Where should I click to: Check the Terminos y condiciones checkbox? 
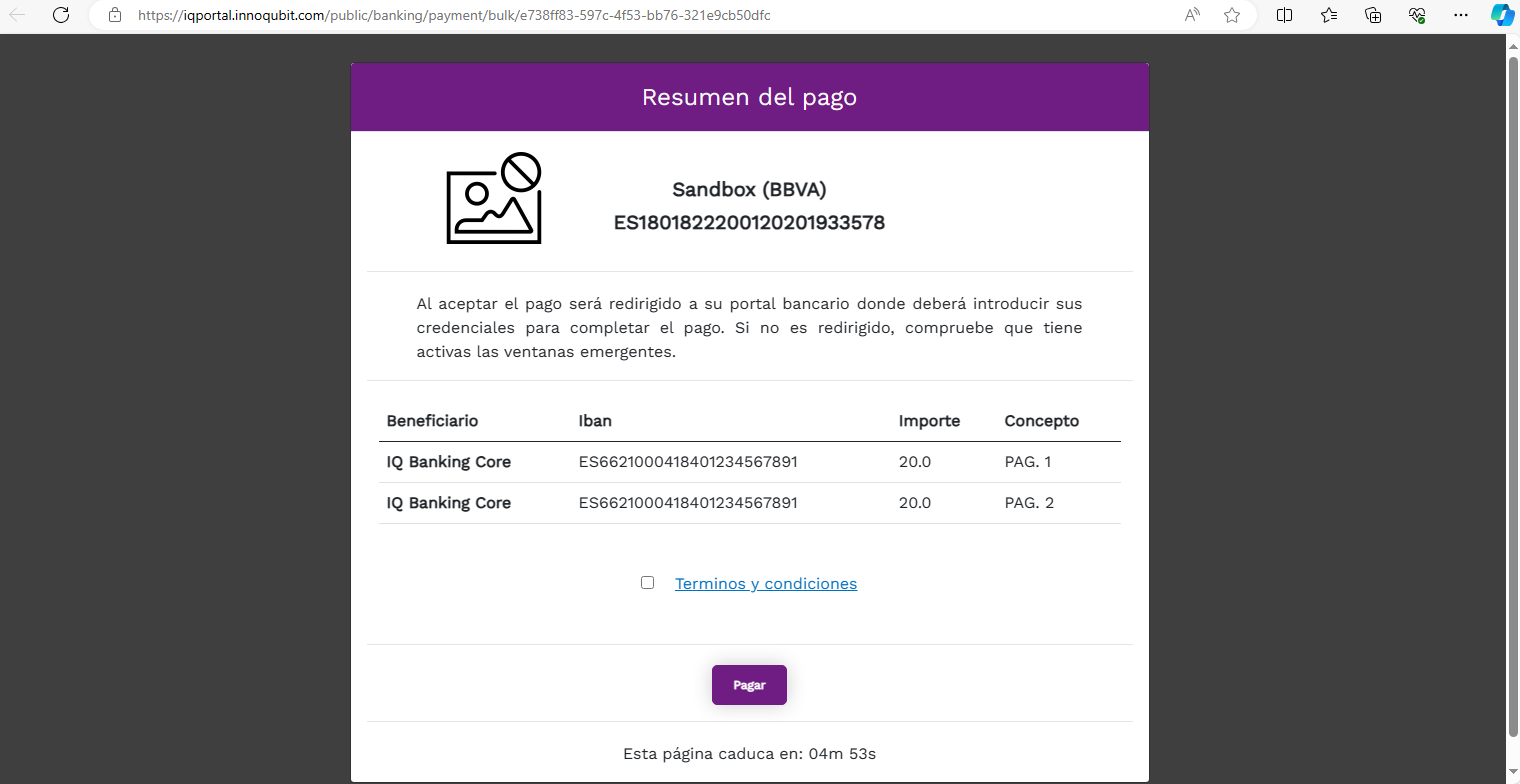pos(647,581)
